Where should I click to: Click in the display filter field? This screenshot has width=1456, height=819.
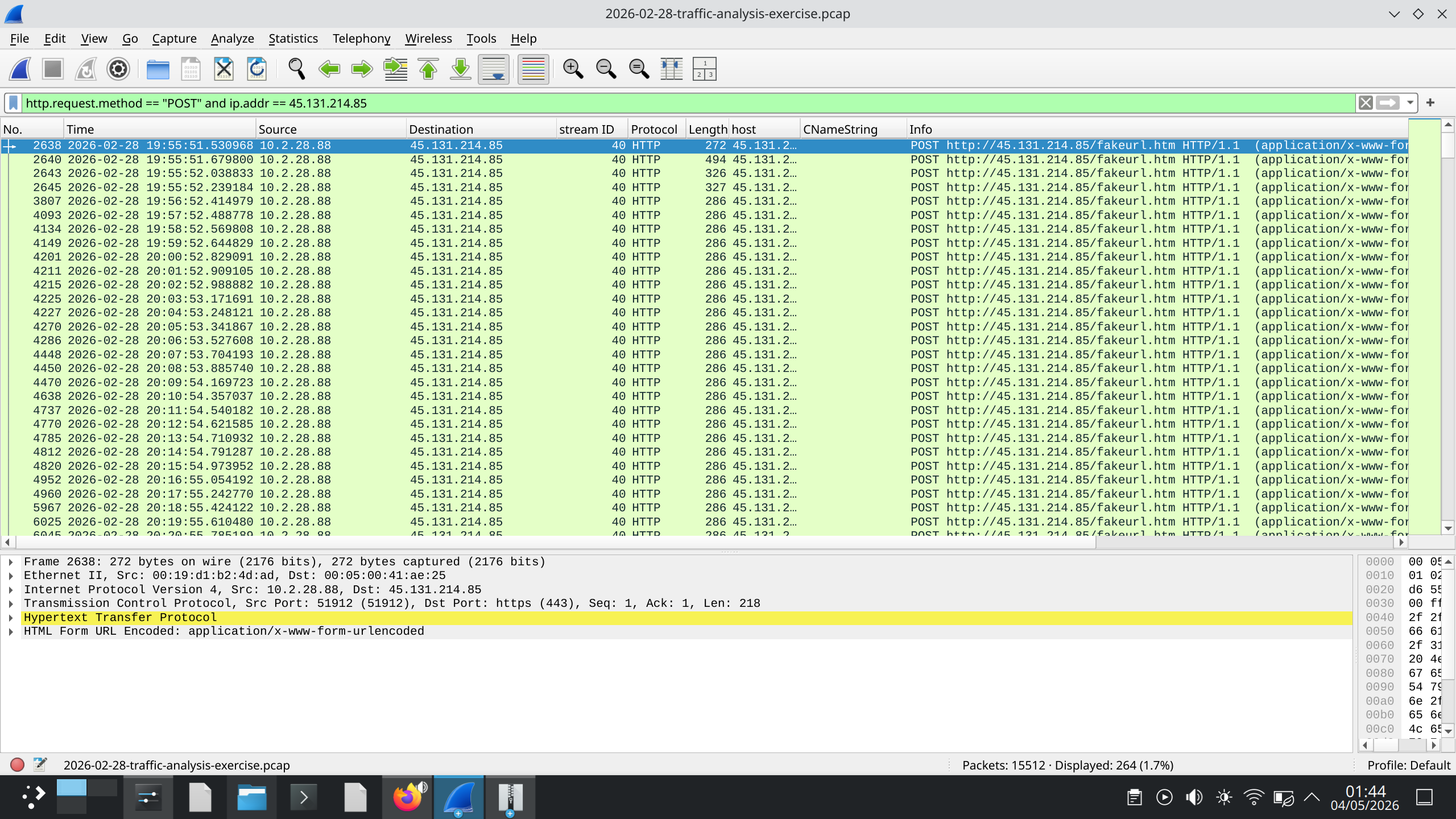click(688, 103)
